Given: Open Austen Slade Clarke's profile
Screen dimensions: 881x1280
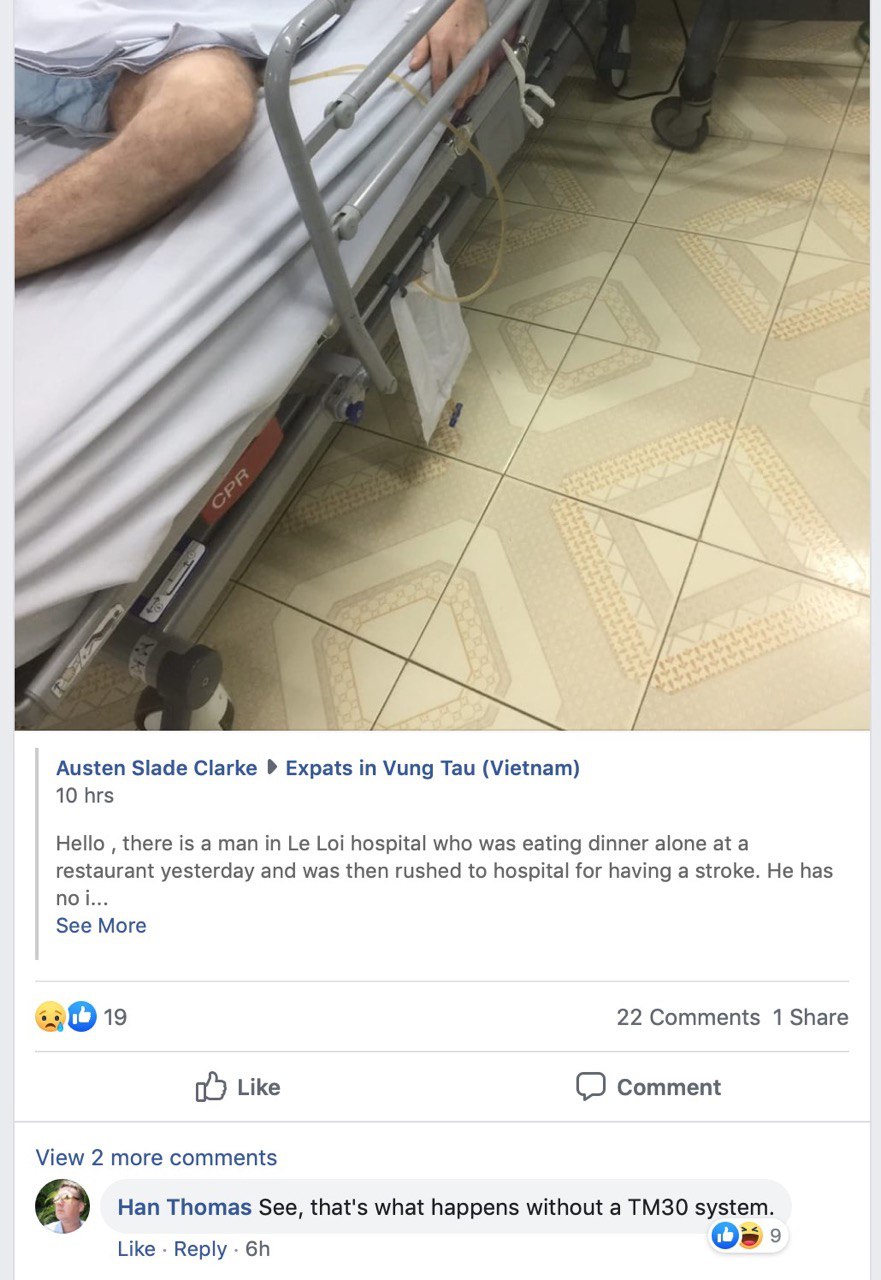Looking at the screenshot, I should point(156,768).
